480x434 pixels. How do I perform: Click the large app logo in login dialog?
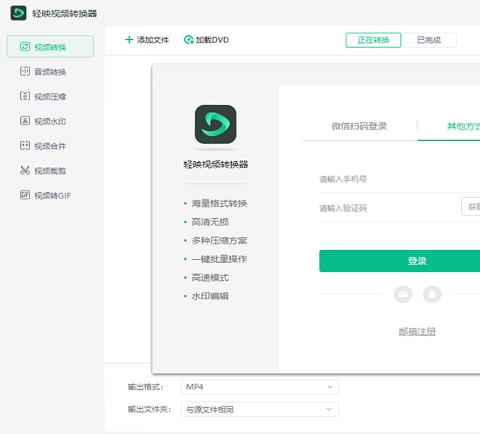(216, 124)
